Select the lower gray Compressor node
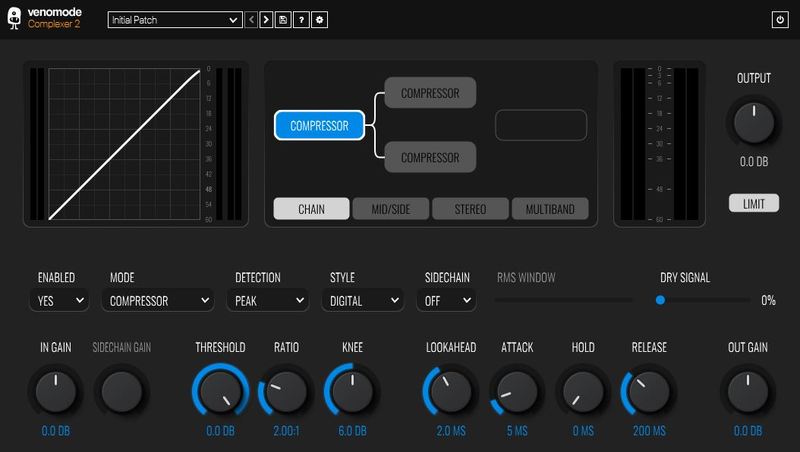Image resolution: width=800 pixels, height=452 pixels. (430, 158)
